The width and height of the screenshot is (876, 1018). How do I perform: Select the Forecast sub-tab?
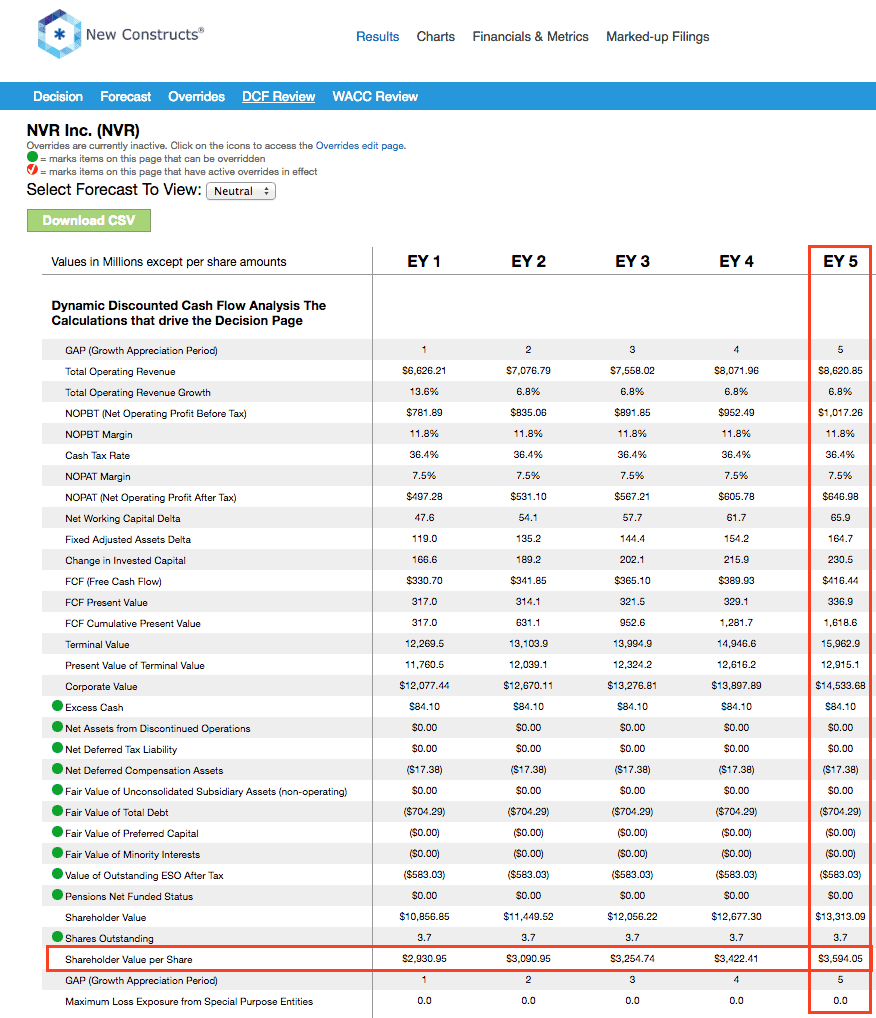pos(125,97)
